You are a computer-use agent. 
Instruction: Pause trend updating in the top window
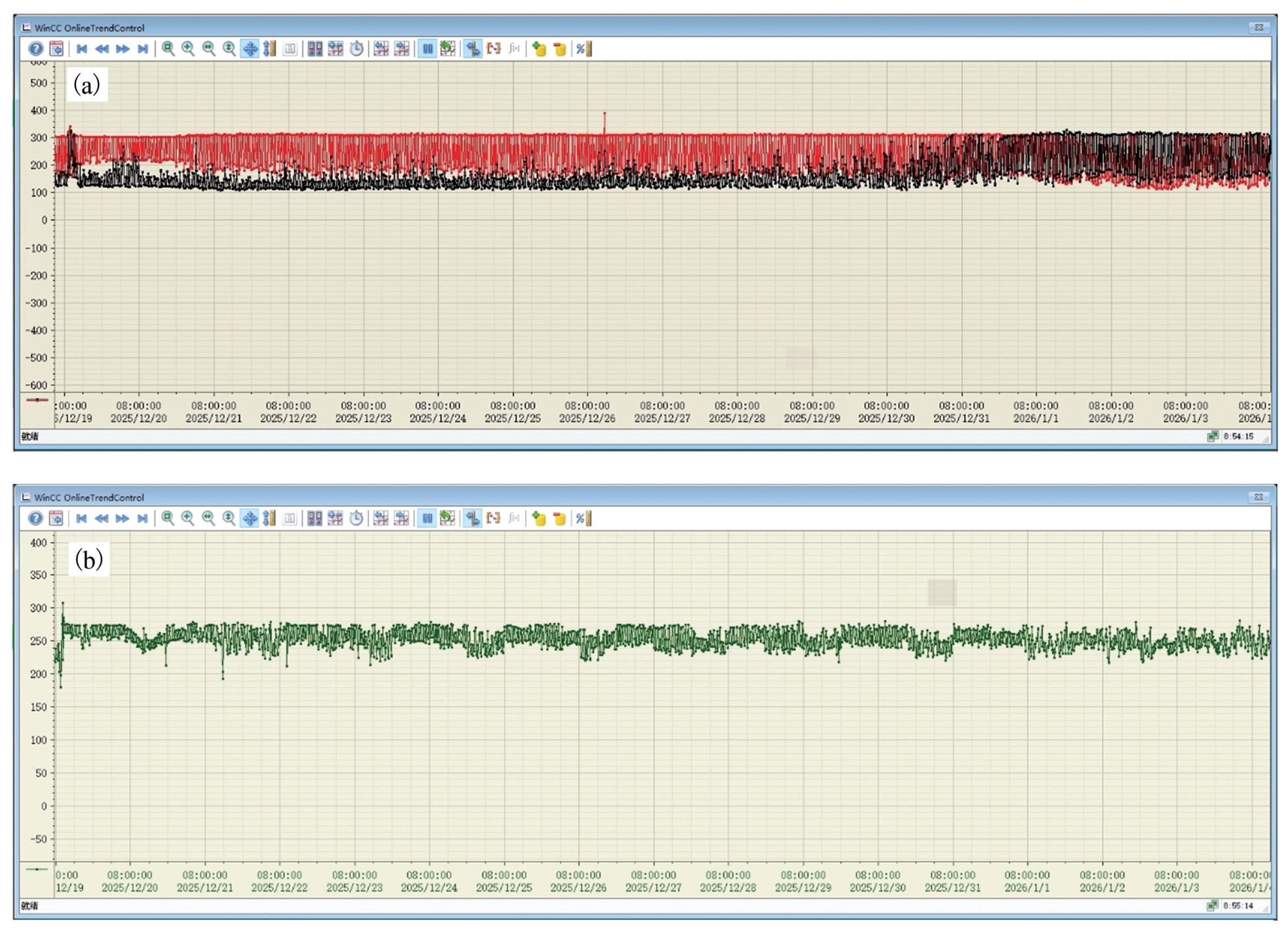click(427, 48)
